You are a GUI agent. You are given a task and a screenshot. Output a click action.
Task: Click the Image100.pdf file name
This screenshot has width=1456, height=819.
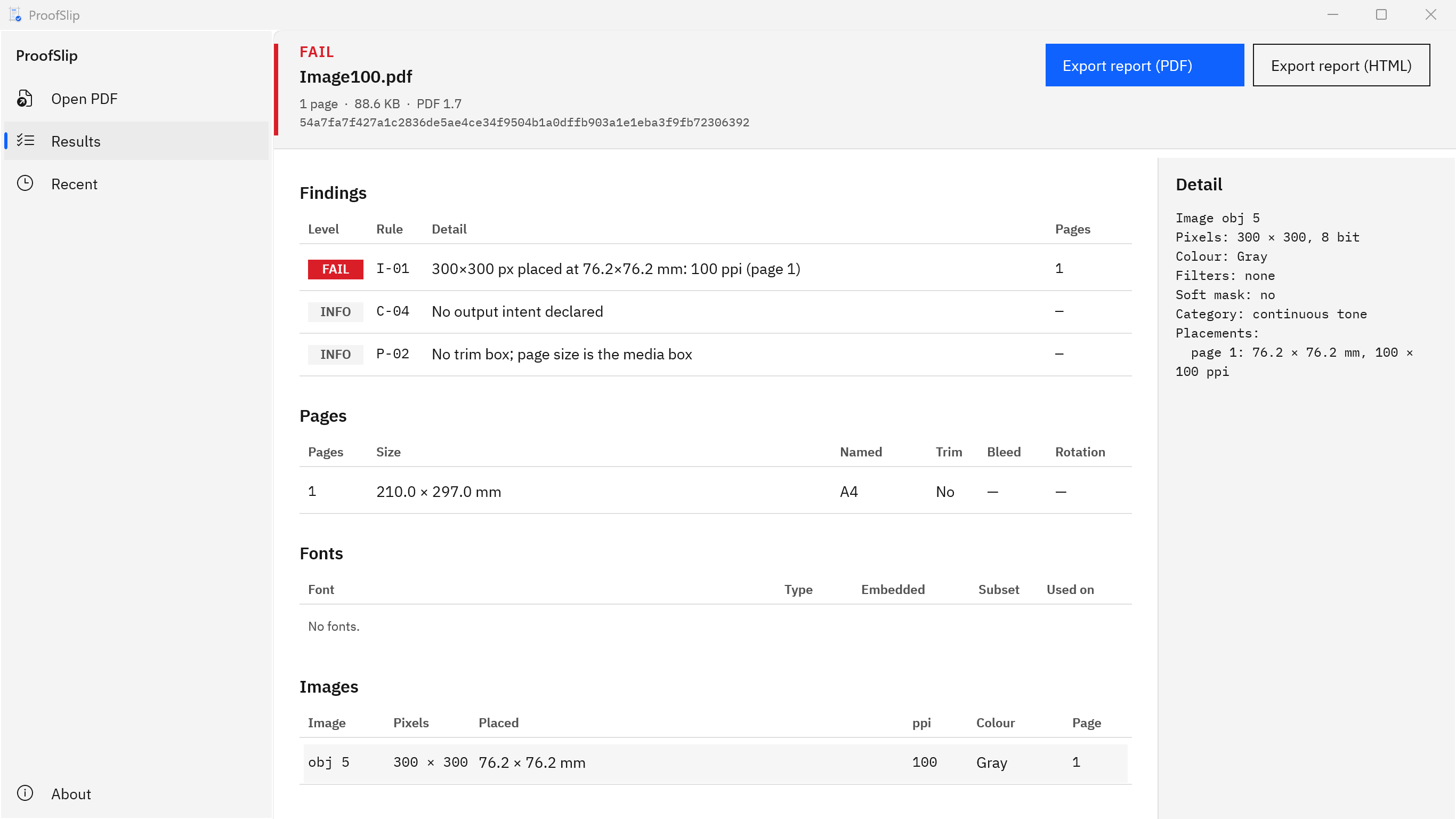[x=355, y=76]
